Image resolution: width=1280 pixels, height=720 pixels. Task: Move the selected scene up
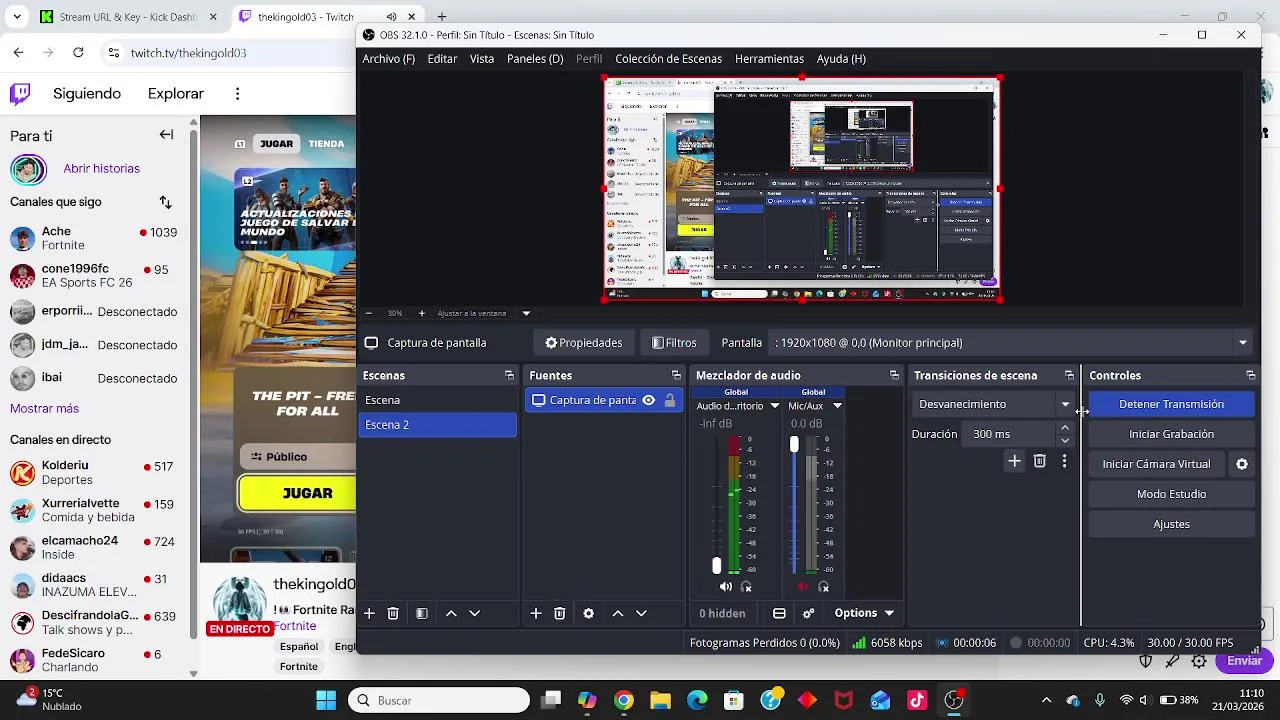point(451,613)
